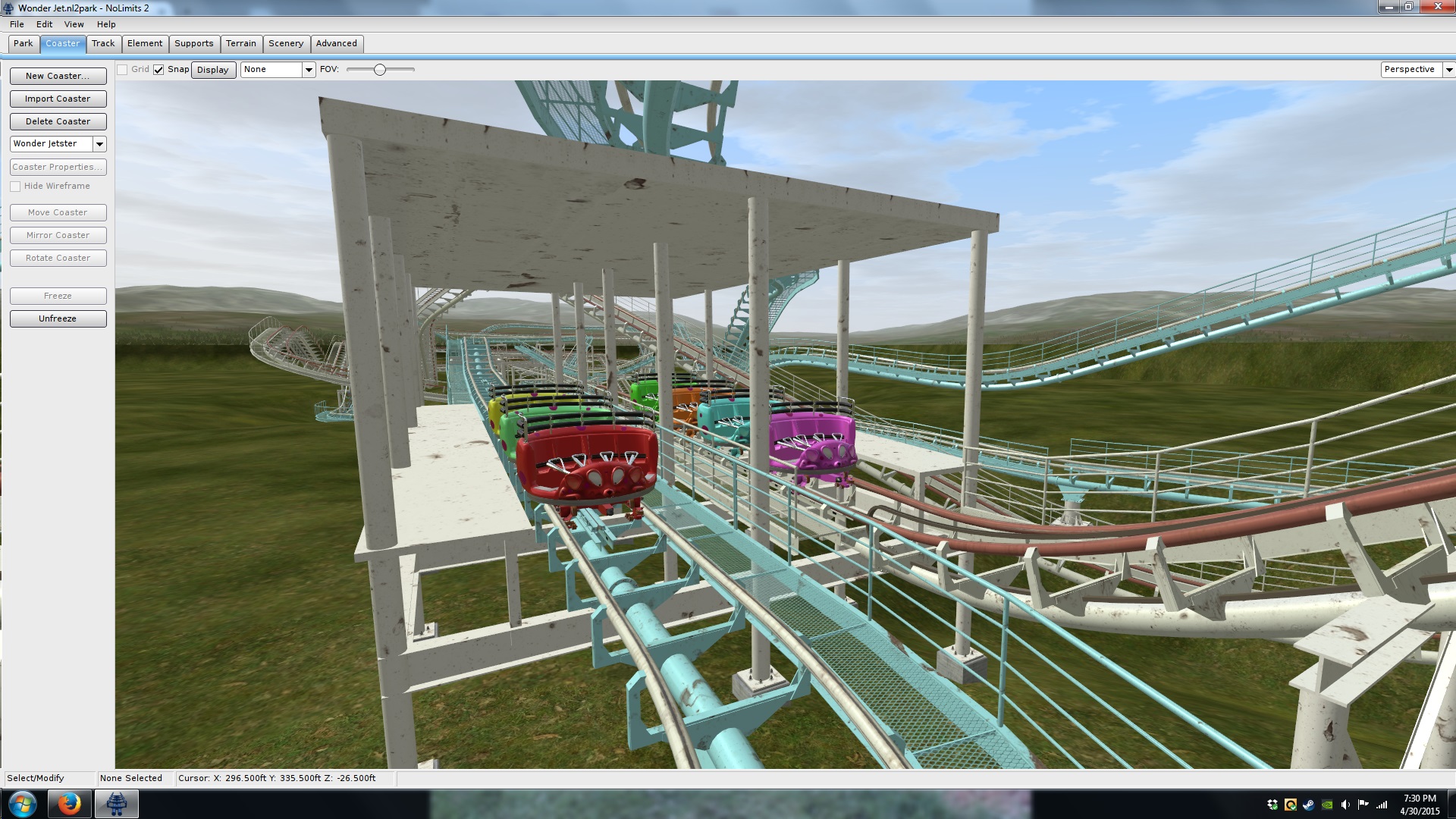Click the NoLimits 2 taskbar icon
This screenshot has height=819, width=1456.
coord(116,804)
